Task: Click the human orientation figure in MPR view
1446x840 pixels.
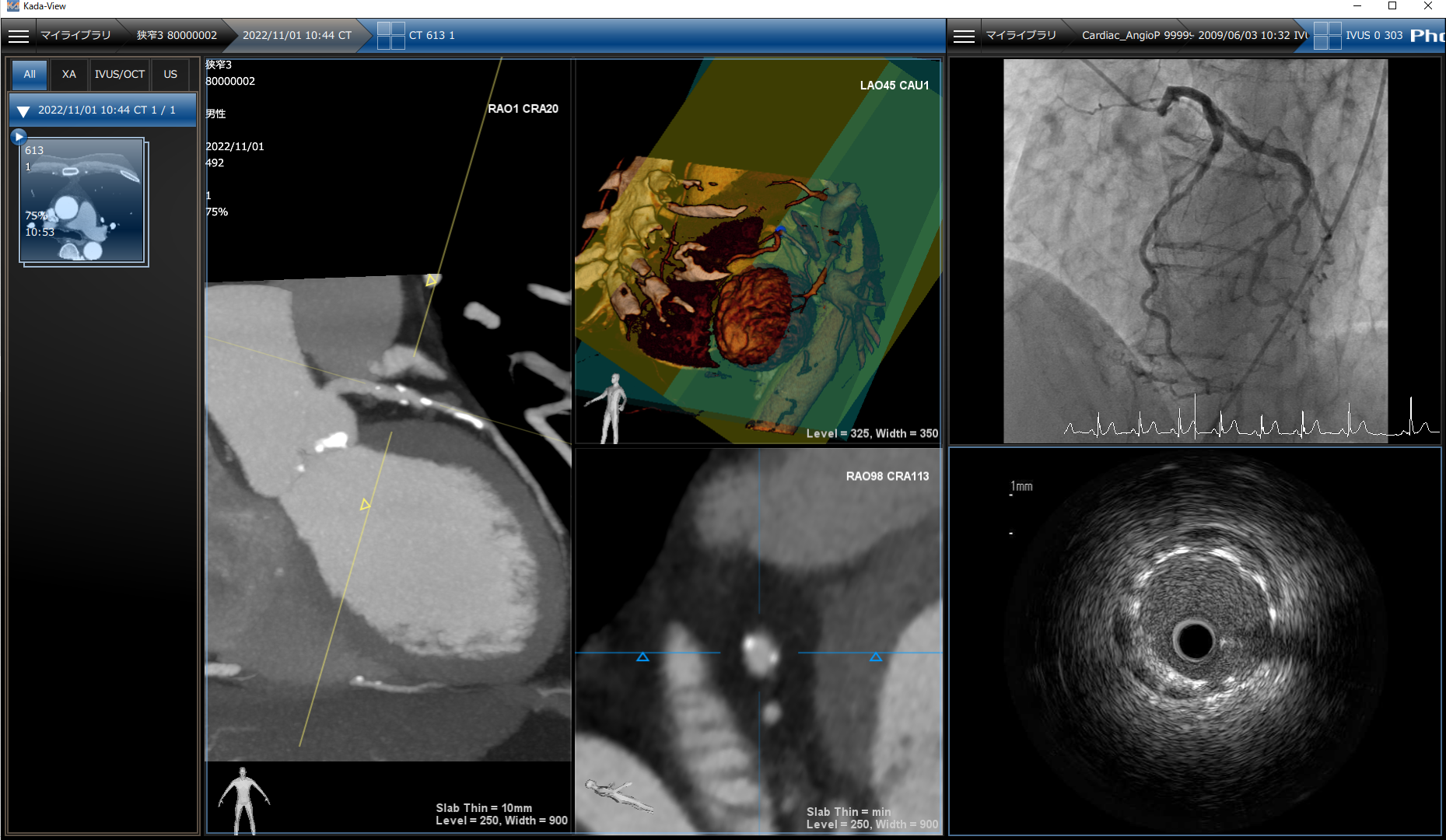Action: click(x=243, y=800)
